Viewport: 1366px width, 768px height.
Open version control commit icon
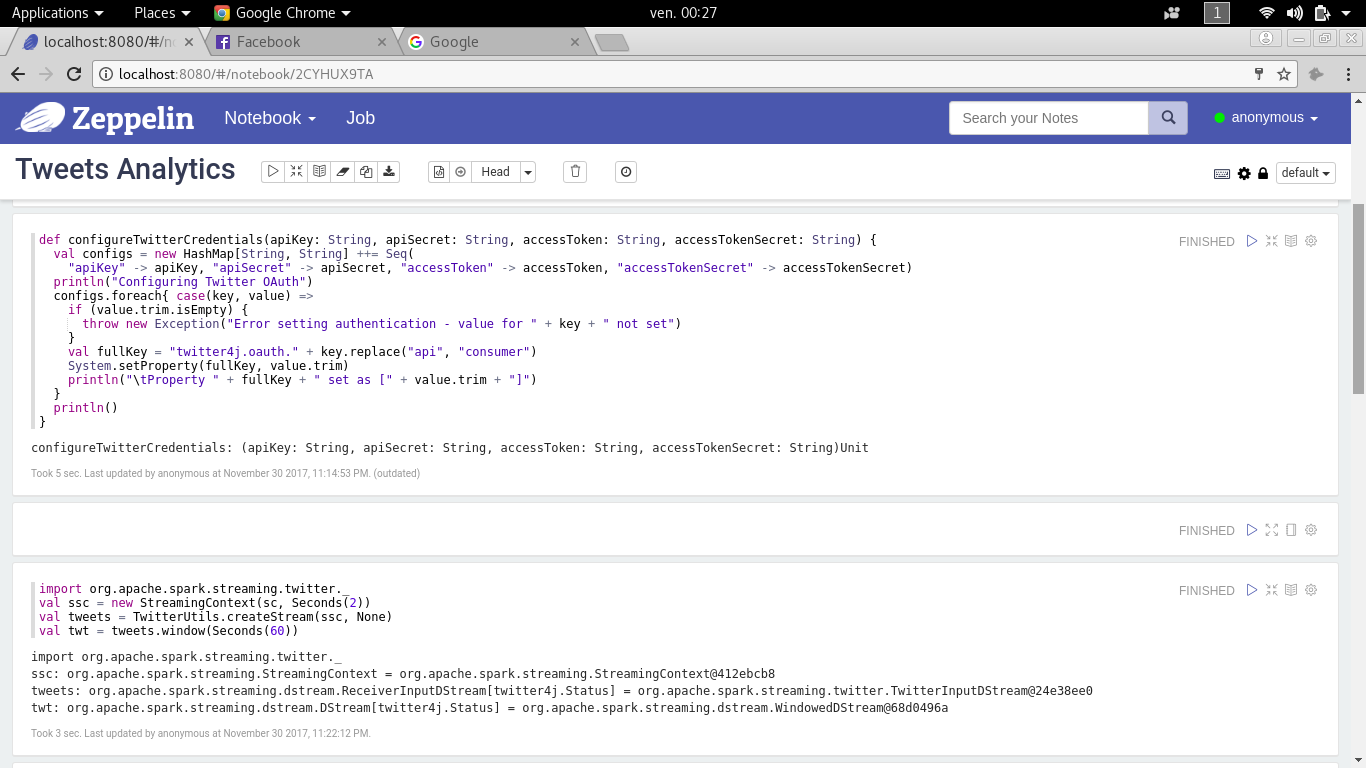coord(439,172)
